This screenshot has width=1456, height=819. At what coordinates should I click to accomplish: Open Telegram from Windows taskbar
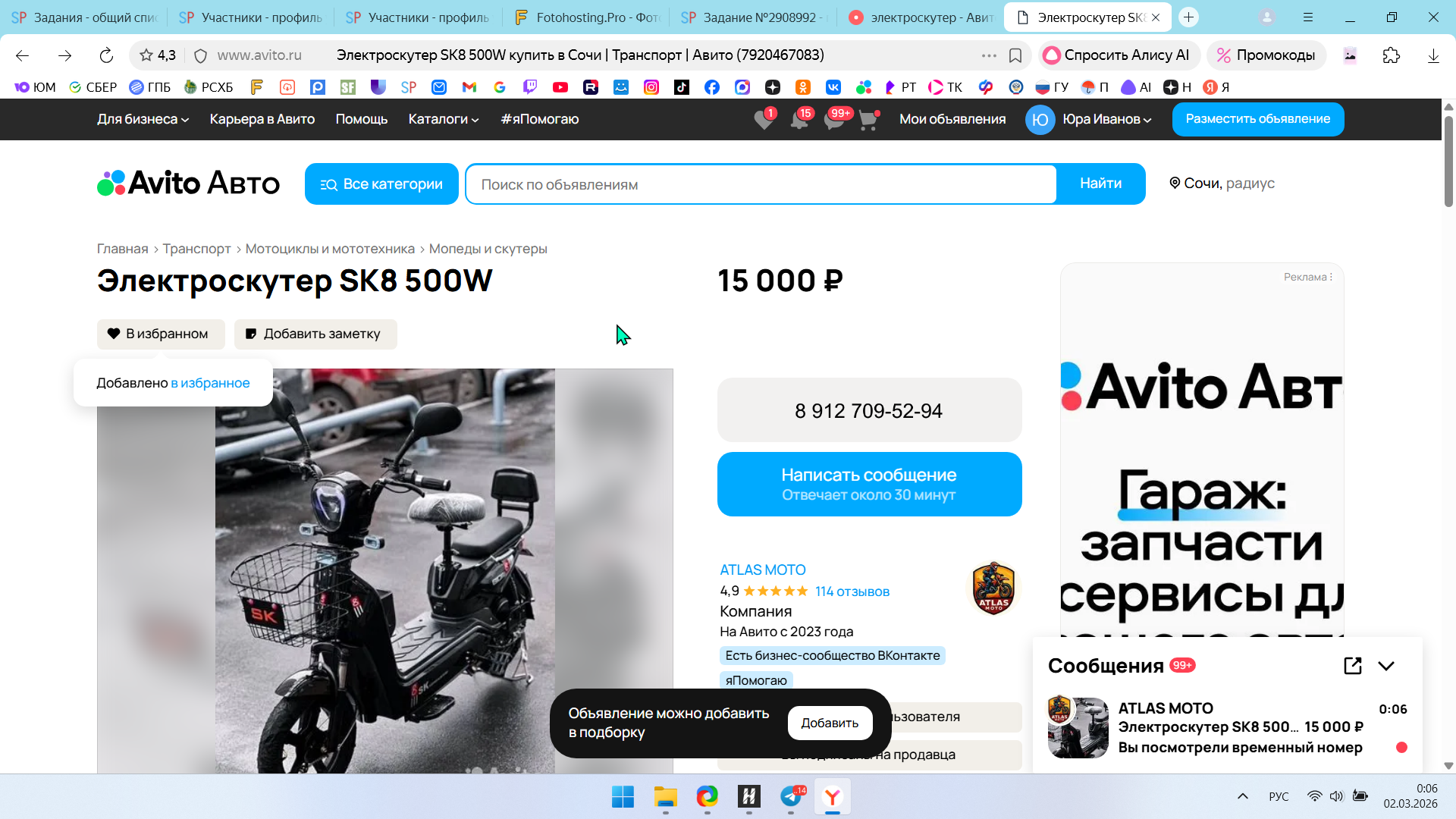pyautogui.click(x=790, y=797)
